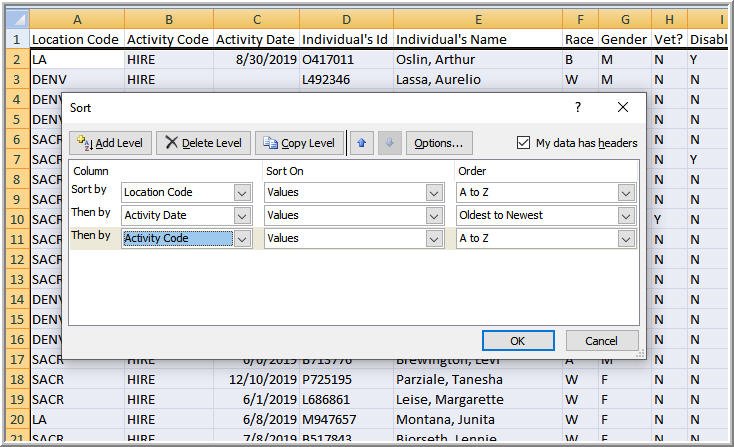Uncheck My data has headers
The height and width of the screenshot is (447, 734).
coord(523,142)
